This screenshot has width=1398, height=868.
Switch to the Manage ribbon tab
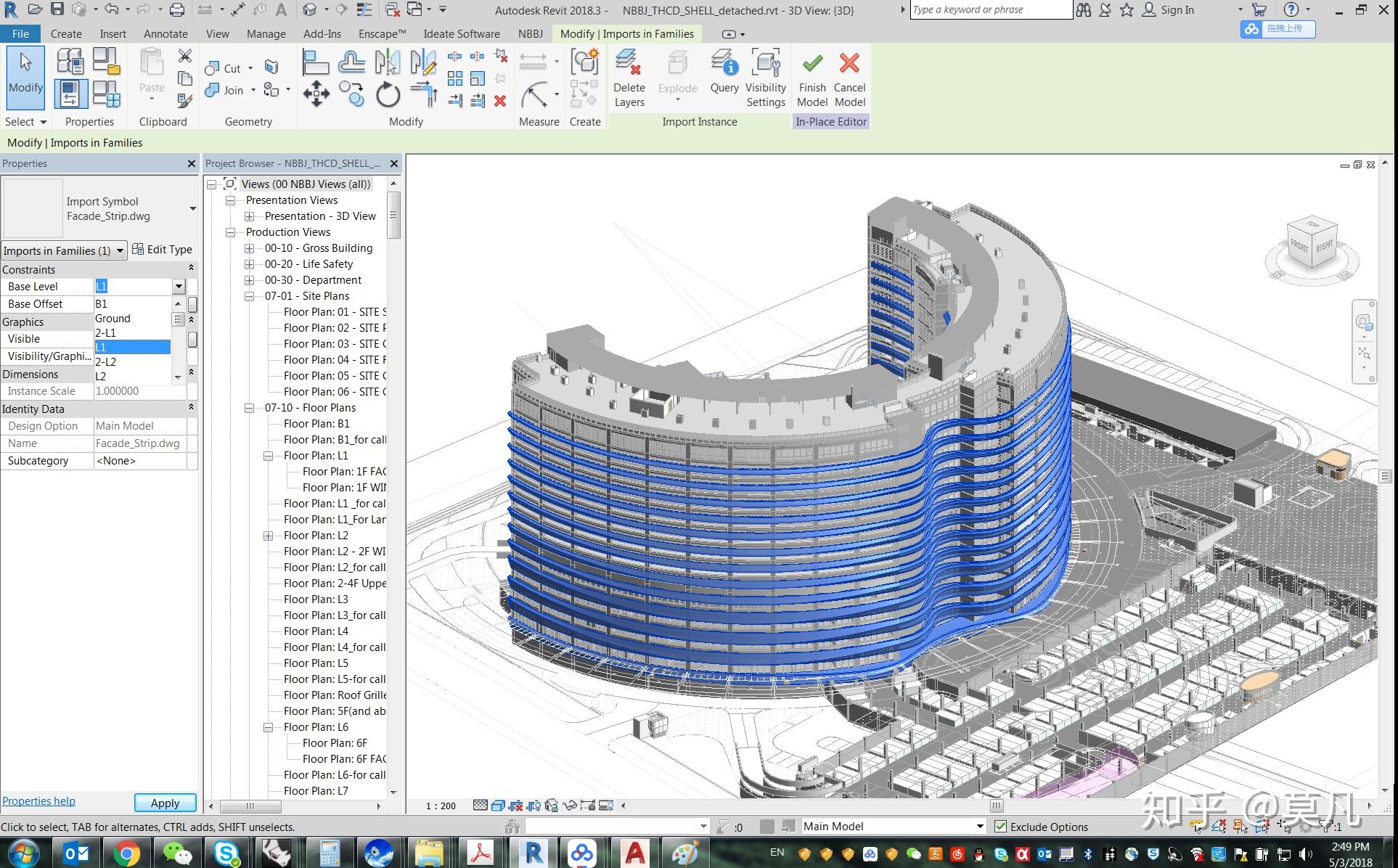click(266, 34)
